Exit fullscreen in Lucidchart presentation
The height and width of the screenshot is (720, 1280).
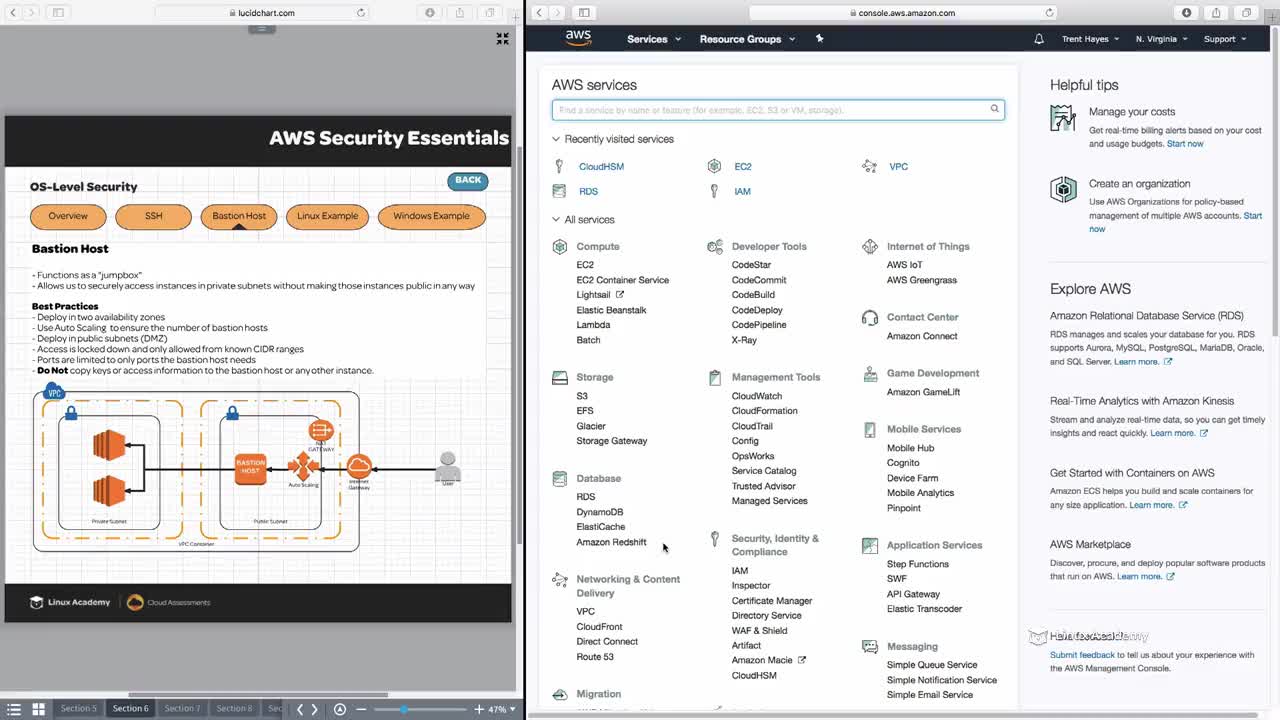(502, 38)
